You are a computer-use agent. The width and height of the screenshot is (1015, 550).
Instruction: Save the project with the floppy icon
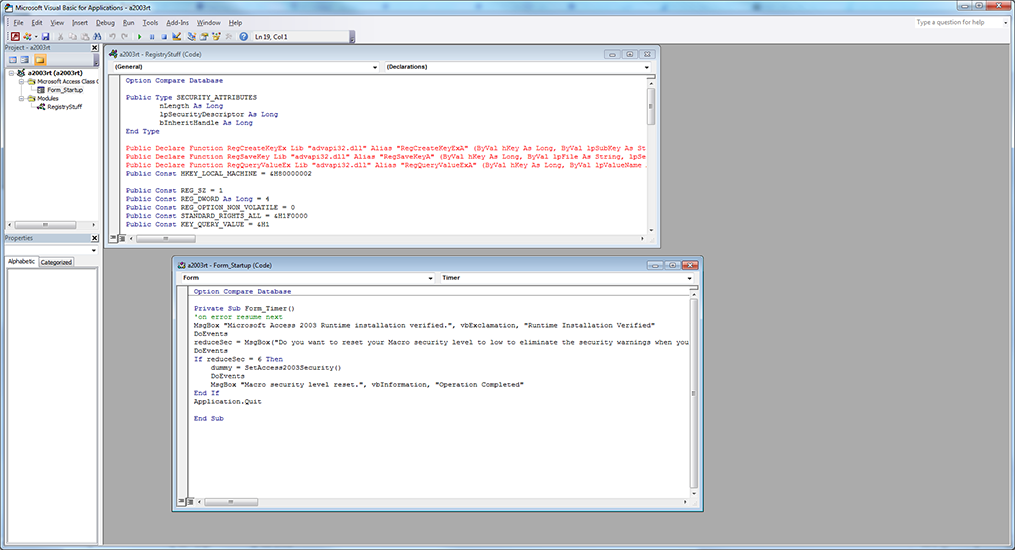45,37
